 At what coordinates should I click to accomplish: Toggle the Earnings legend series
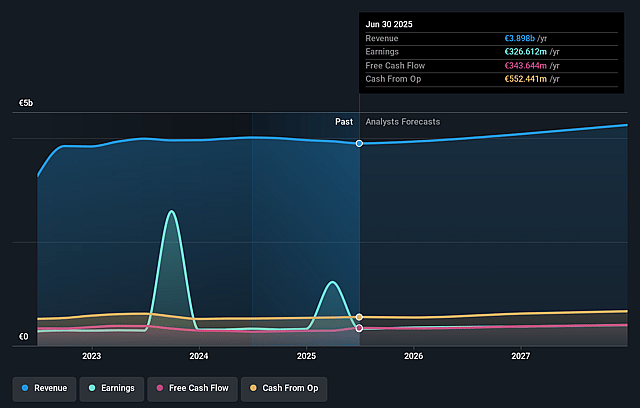coord(112,388)
